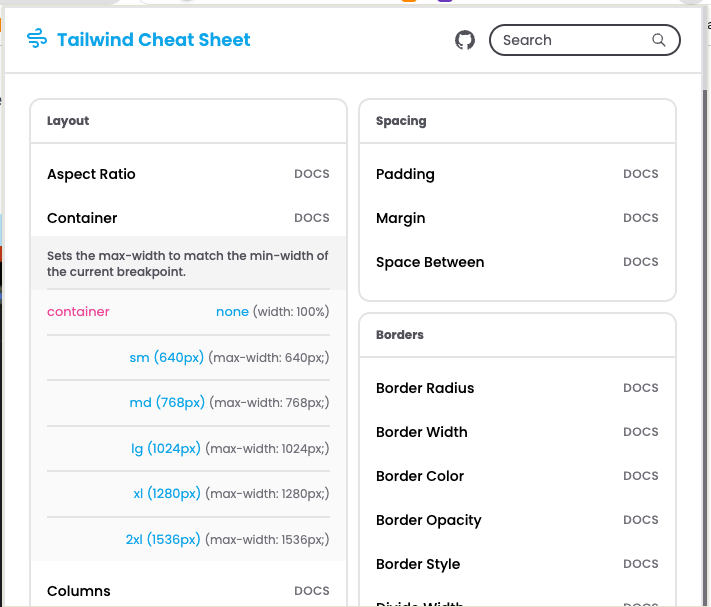The image size is (711, 607).
Task: Expand the Padding section
Action: [405, 174]
